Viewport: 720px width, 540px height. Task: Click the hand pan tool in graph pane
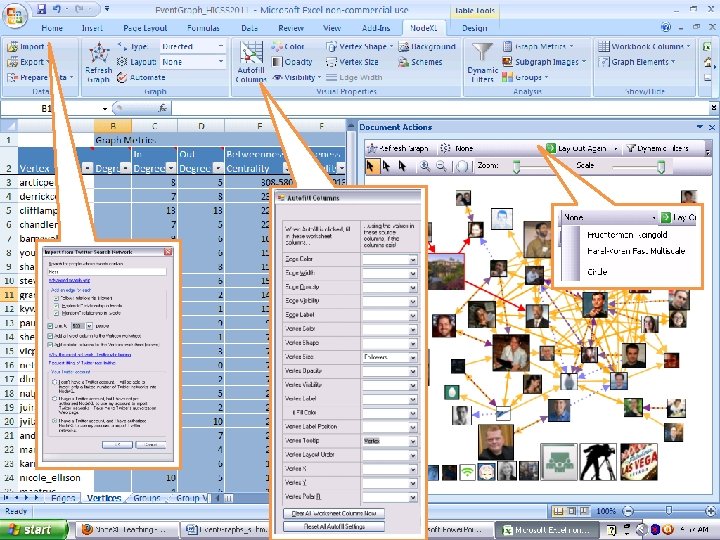pyautogui.click(x=462, y=166)
